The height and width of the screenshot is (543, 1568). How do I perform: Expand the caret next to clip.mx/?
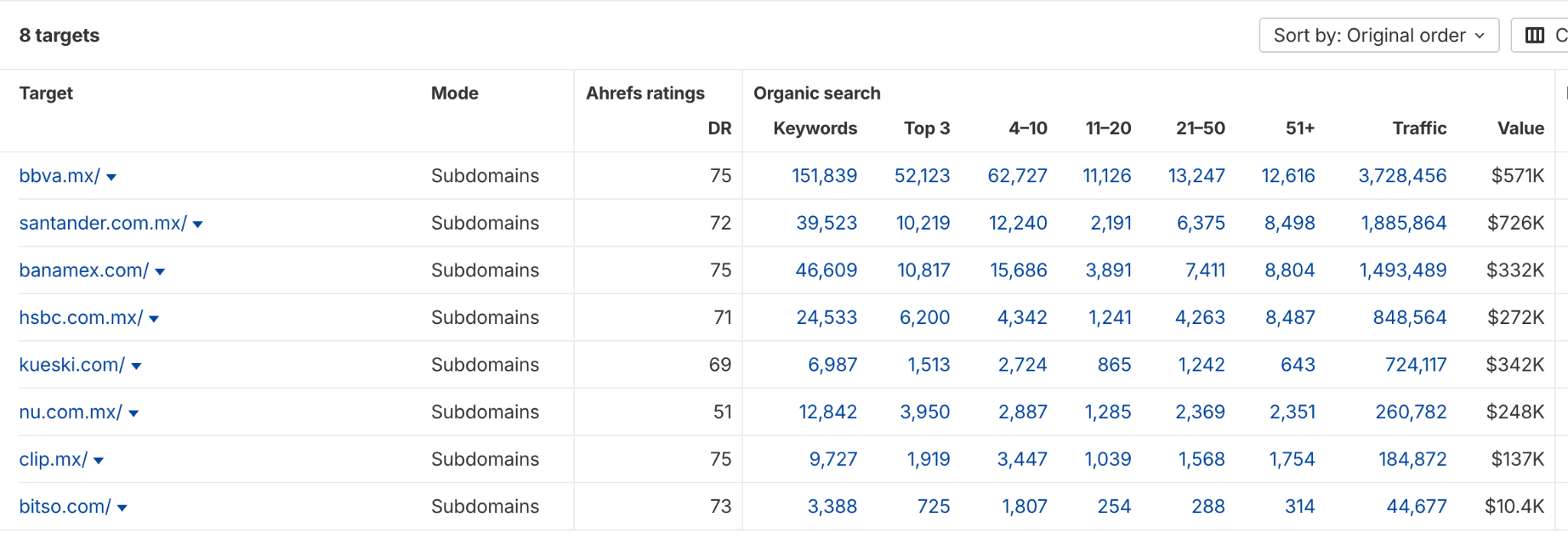tap(100, 460)
